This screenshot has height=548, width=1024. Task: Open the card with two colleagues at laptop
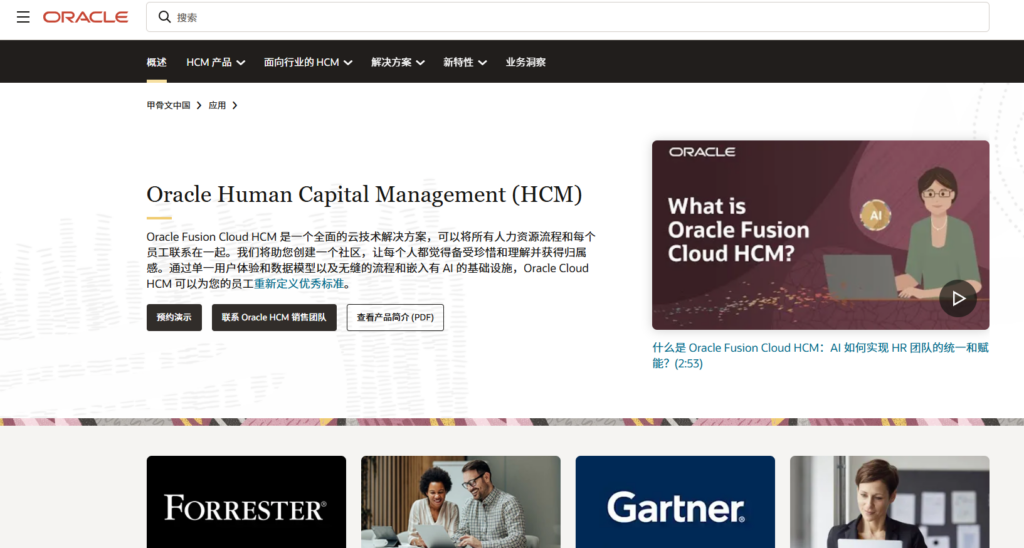click(x=460, y=502)
